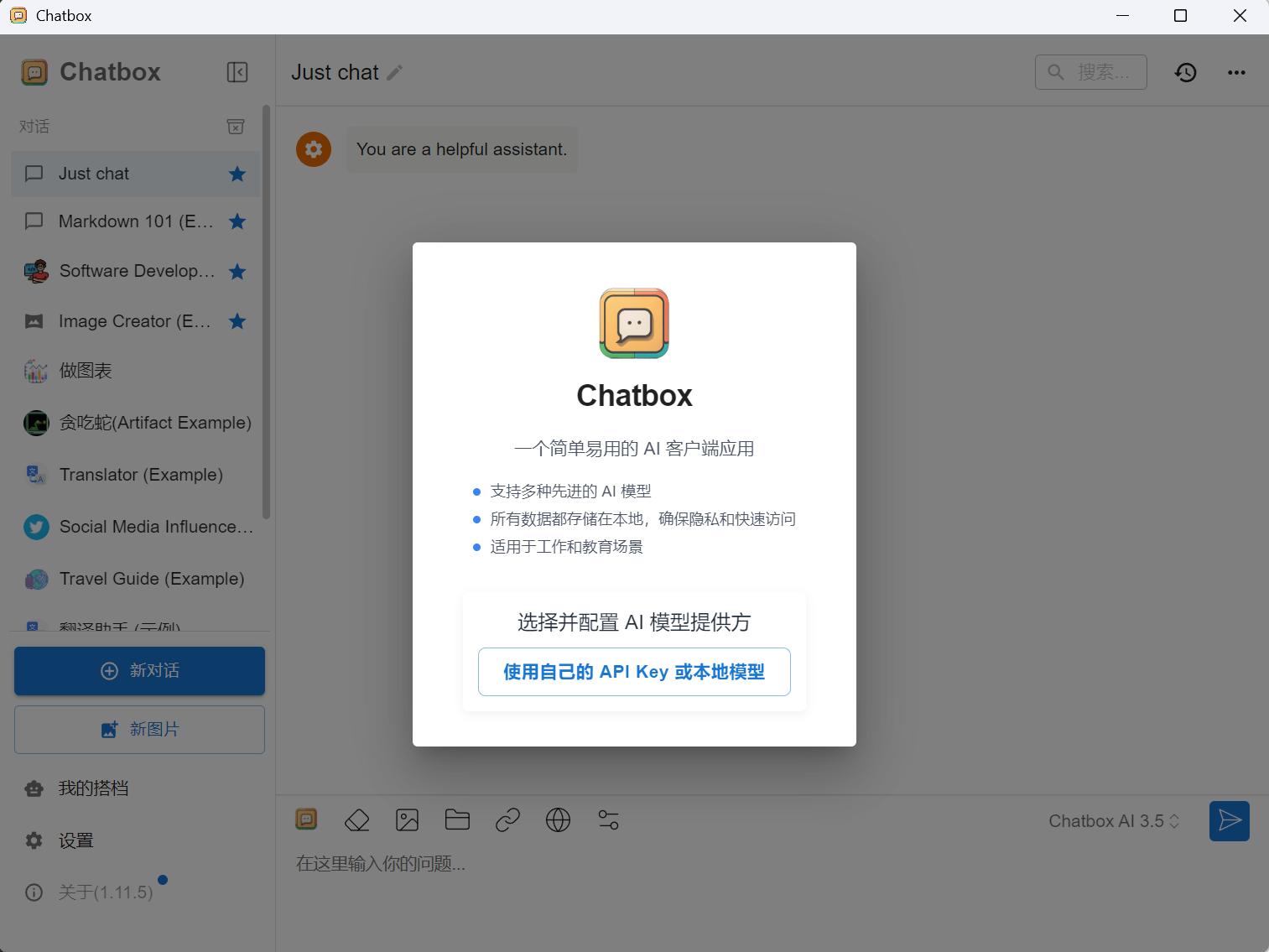Select 贪吃蛇(Artifact Example) conversation
1269x952 pixels.
click(x=136, y=423)
